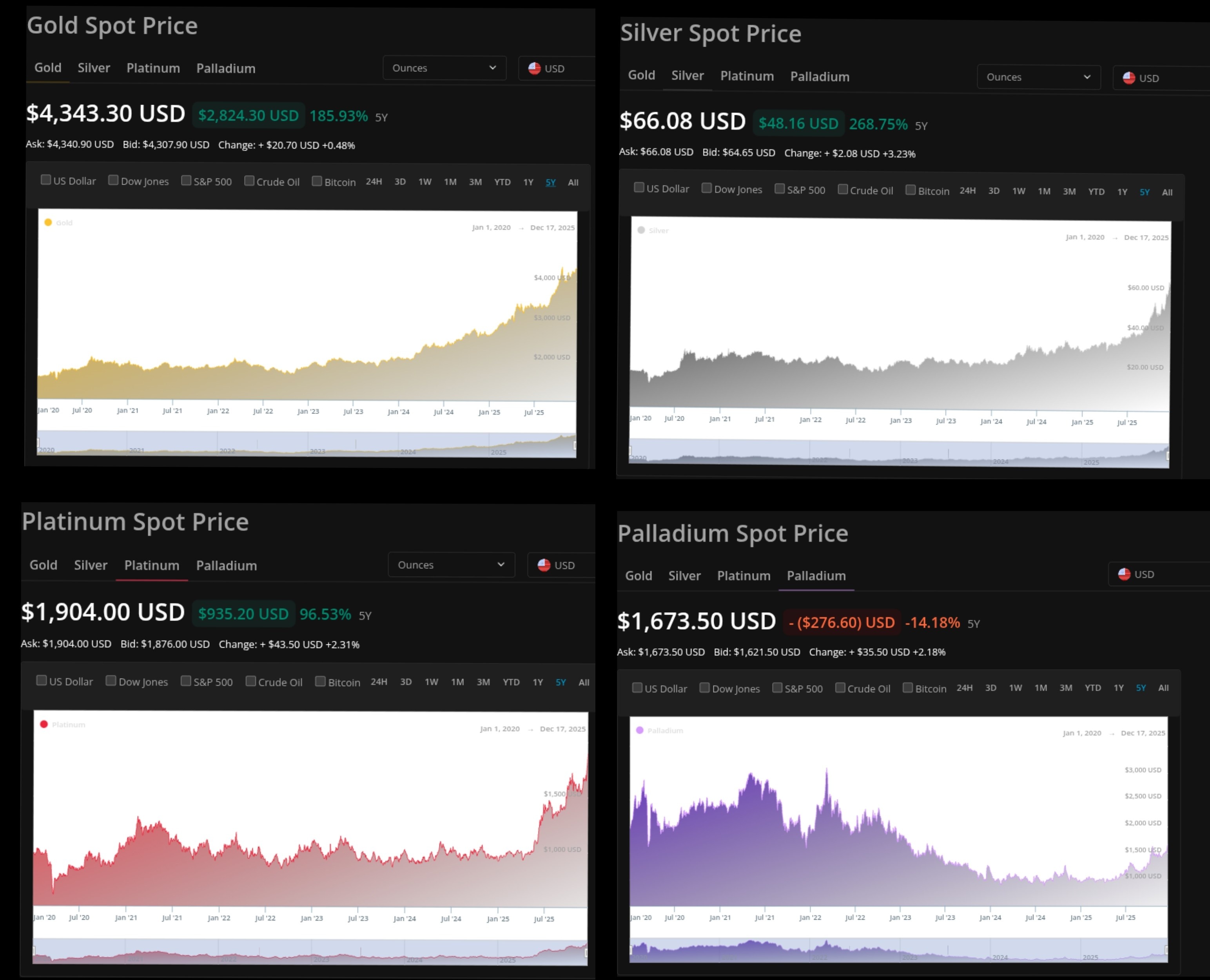The height and width of the screenshot is (980, 1210).
Task: Click the US flag icon in Platinum panel
Action: tap(544, 565)
